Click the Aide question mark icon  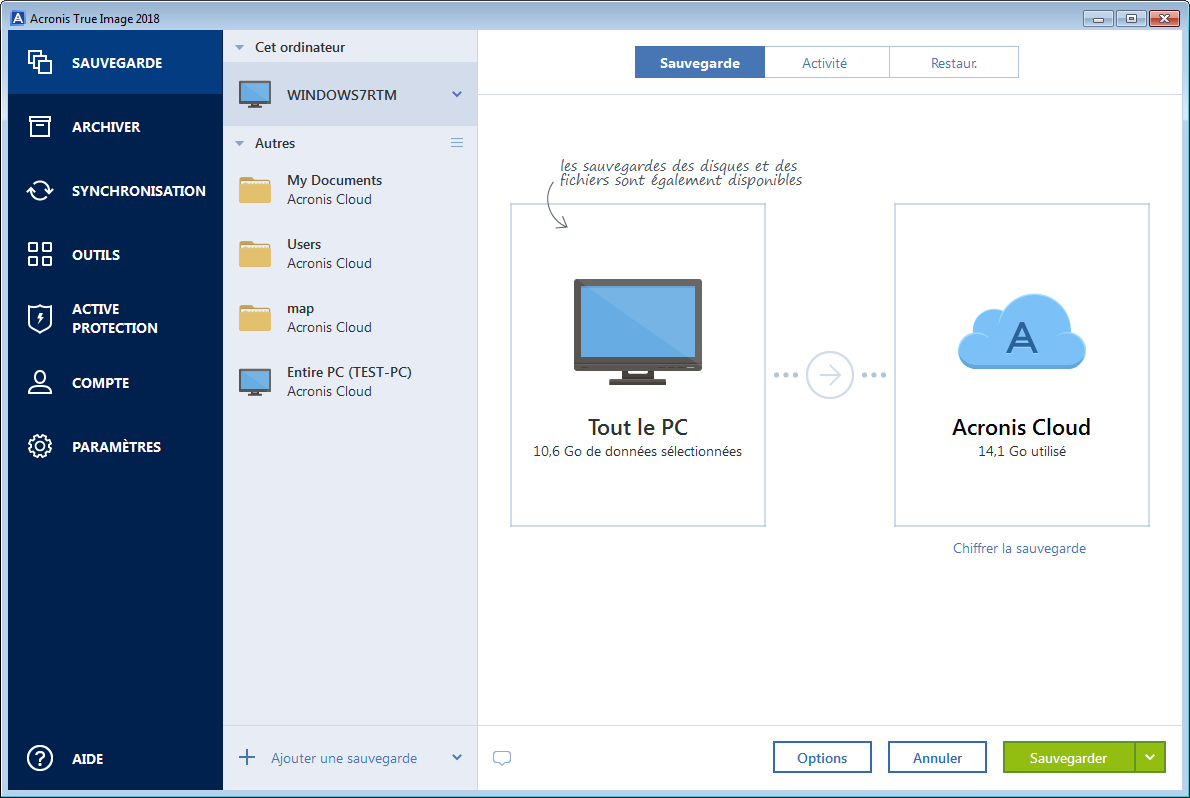pos(39,758)
